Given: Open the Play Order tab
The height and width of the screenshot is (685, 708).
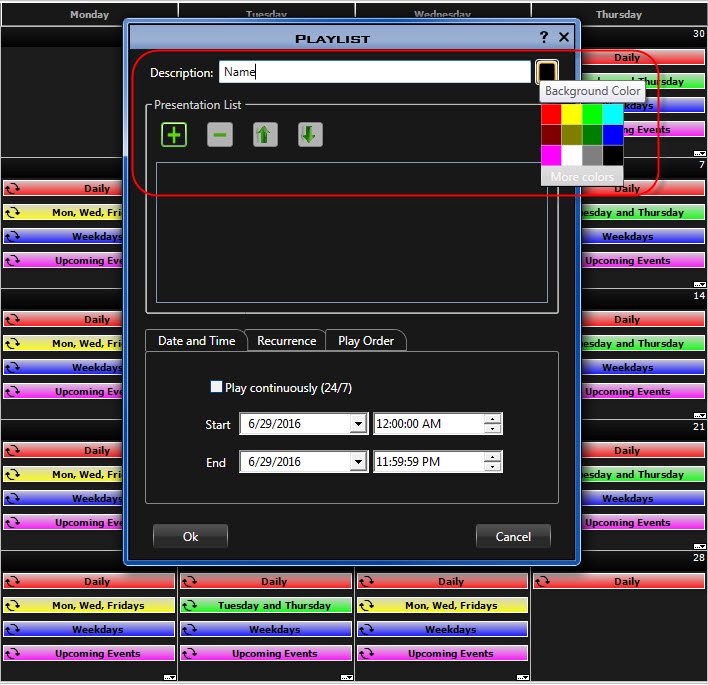Looking at the screenshot, I should (x=366, y=341).
